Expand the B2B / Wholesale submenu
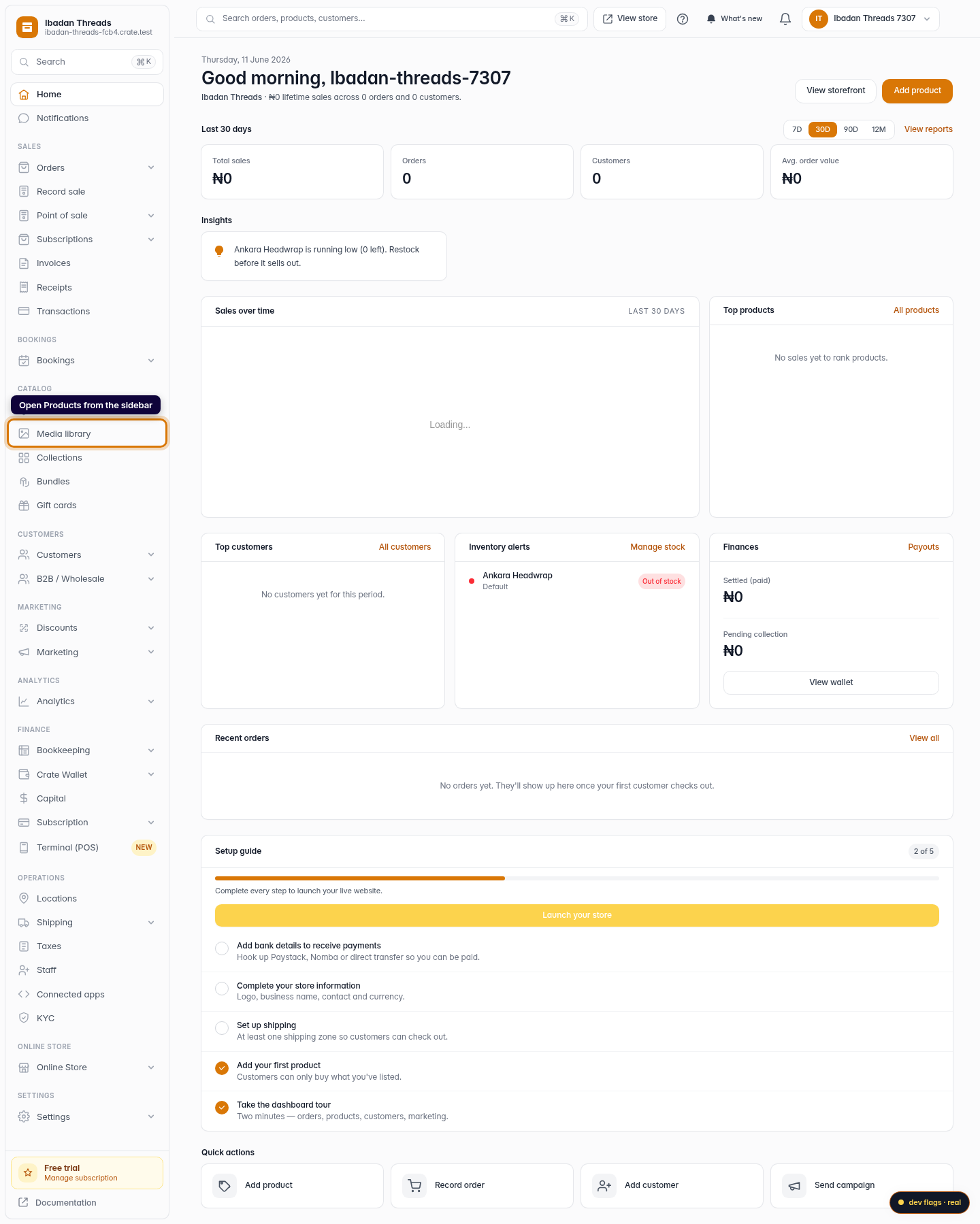Image resolution: width=980 pixels, height=1224 pixels. pos(151,579)
